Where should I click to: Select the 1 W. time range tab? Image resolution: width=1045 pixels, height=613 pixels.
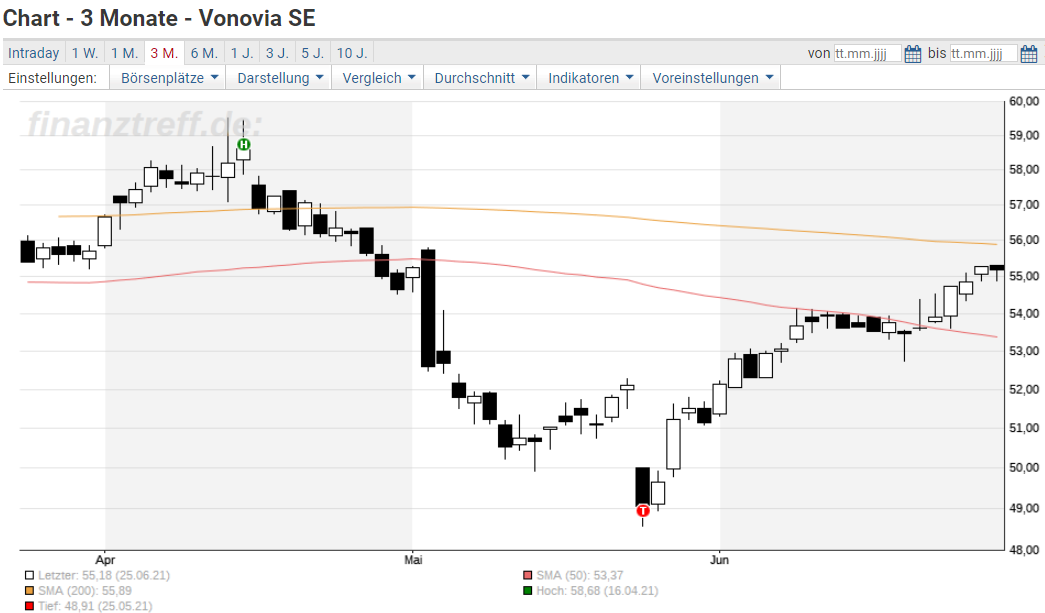(85, 53)
